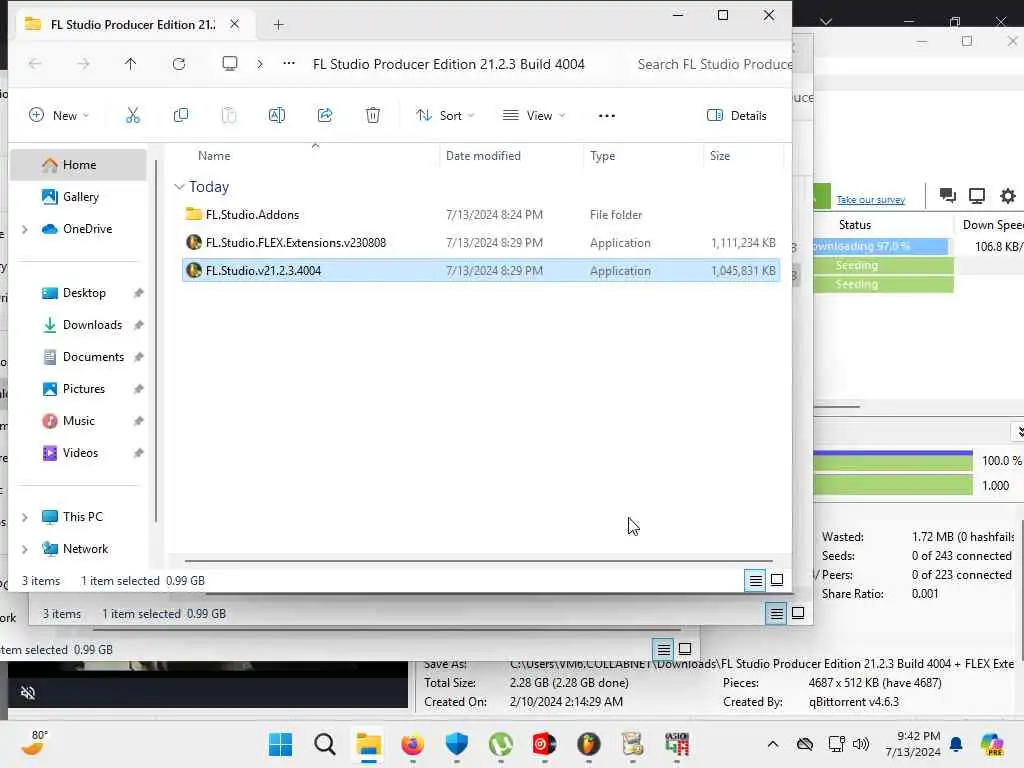Click the Paste clipboard icon
Image resolution: width=1024 pixels, height=768 pixels.
tap(229, 116)
